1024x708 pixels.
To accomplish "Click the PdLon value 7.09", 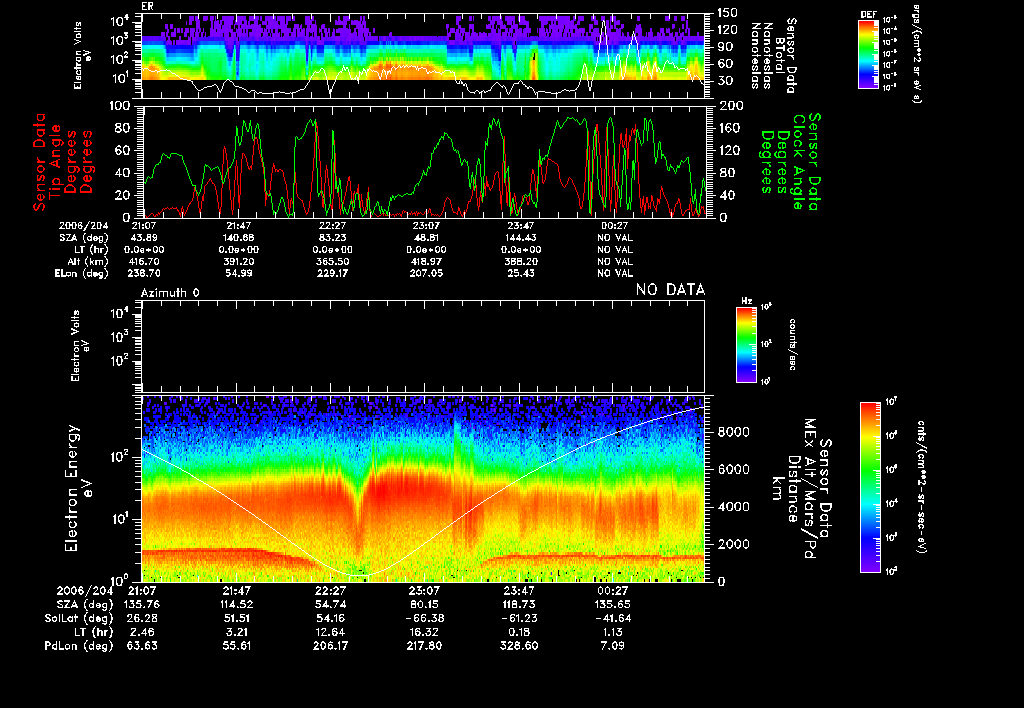I will (612, 645).
